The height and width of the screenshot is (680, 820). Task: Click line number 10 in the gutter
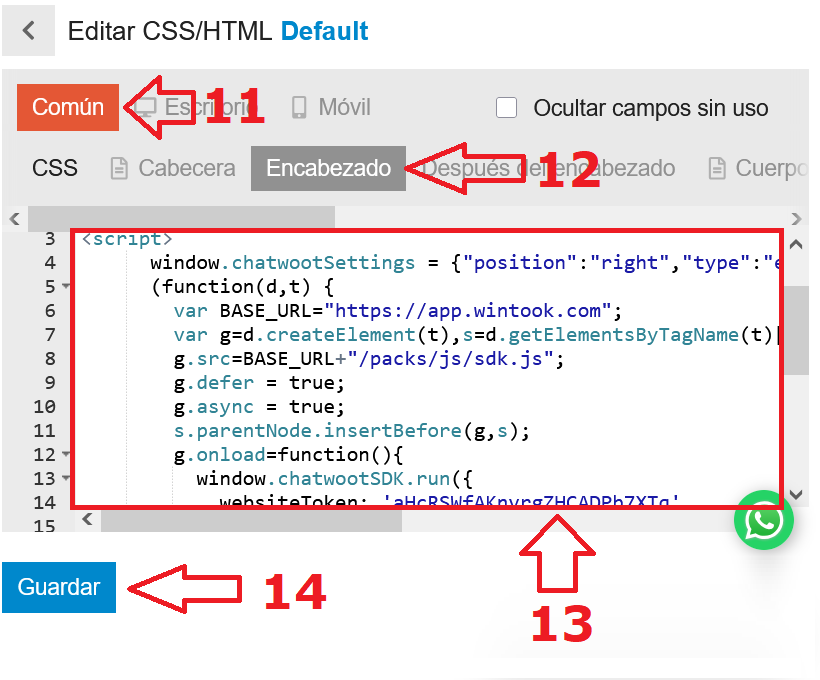point(44,406)
